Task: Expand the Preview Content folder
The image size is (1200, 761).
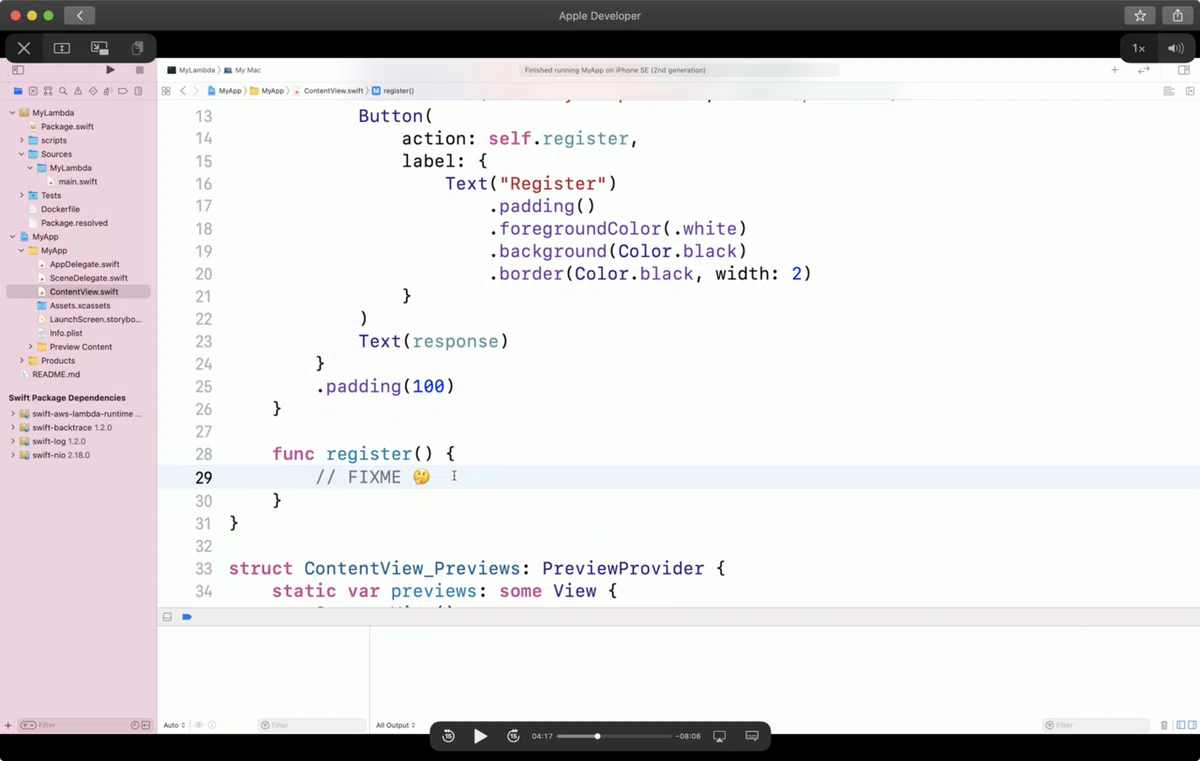Action: [x=30, y=347]
